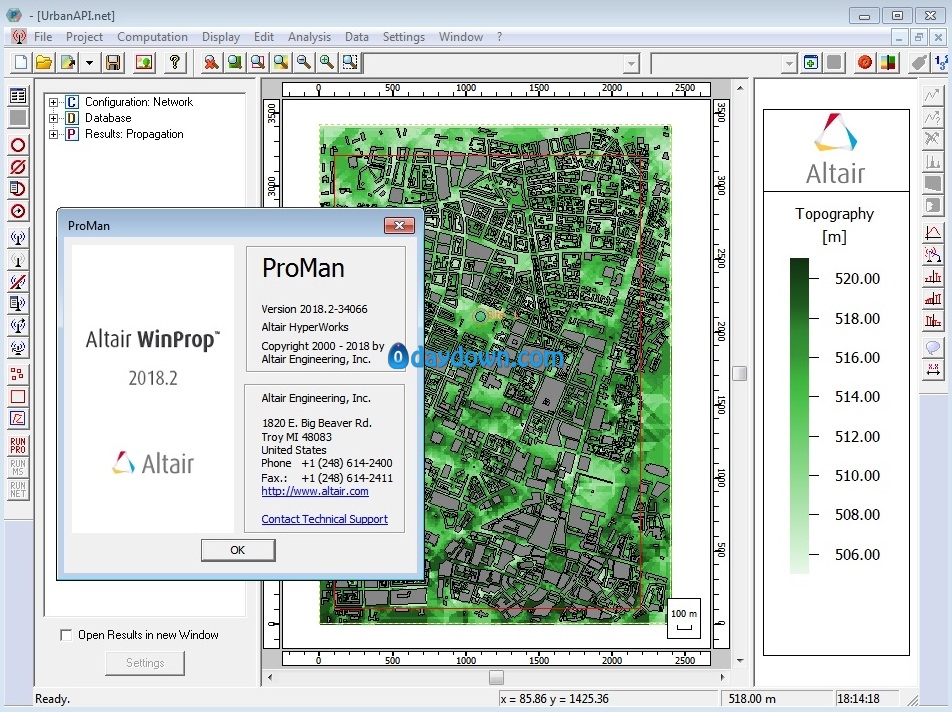Click the RUN MS toolbar button

coord(18,467)
